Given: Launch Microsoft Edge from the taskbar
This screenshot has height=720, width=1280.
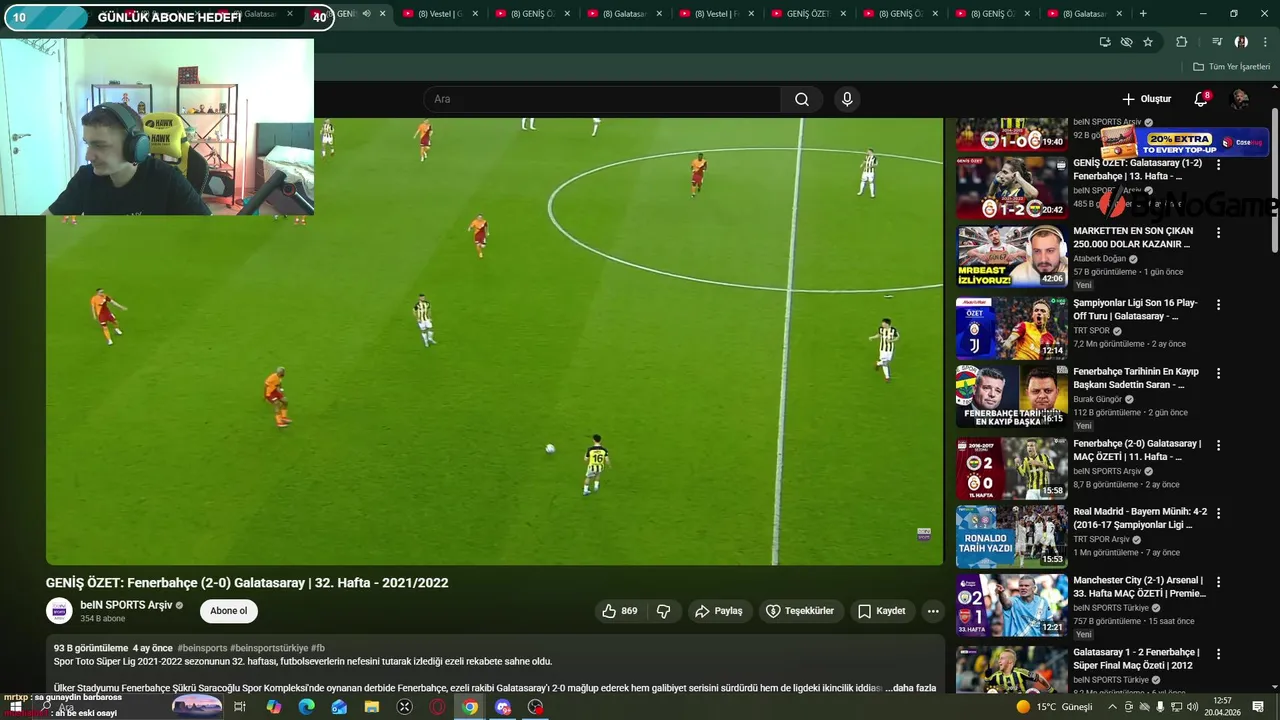Looking at the screenshot, I should coord(307,707).
